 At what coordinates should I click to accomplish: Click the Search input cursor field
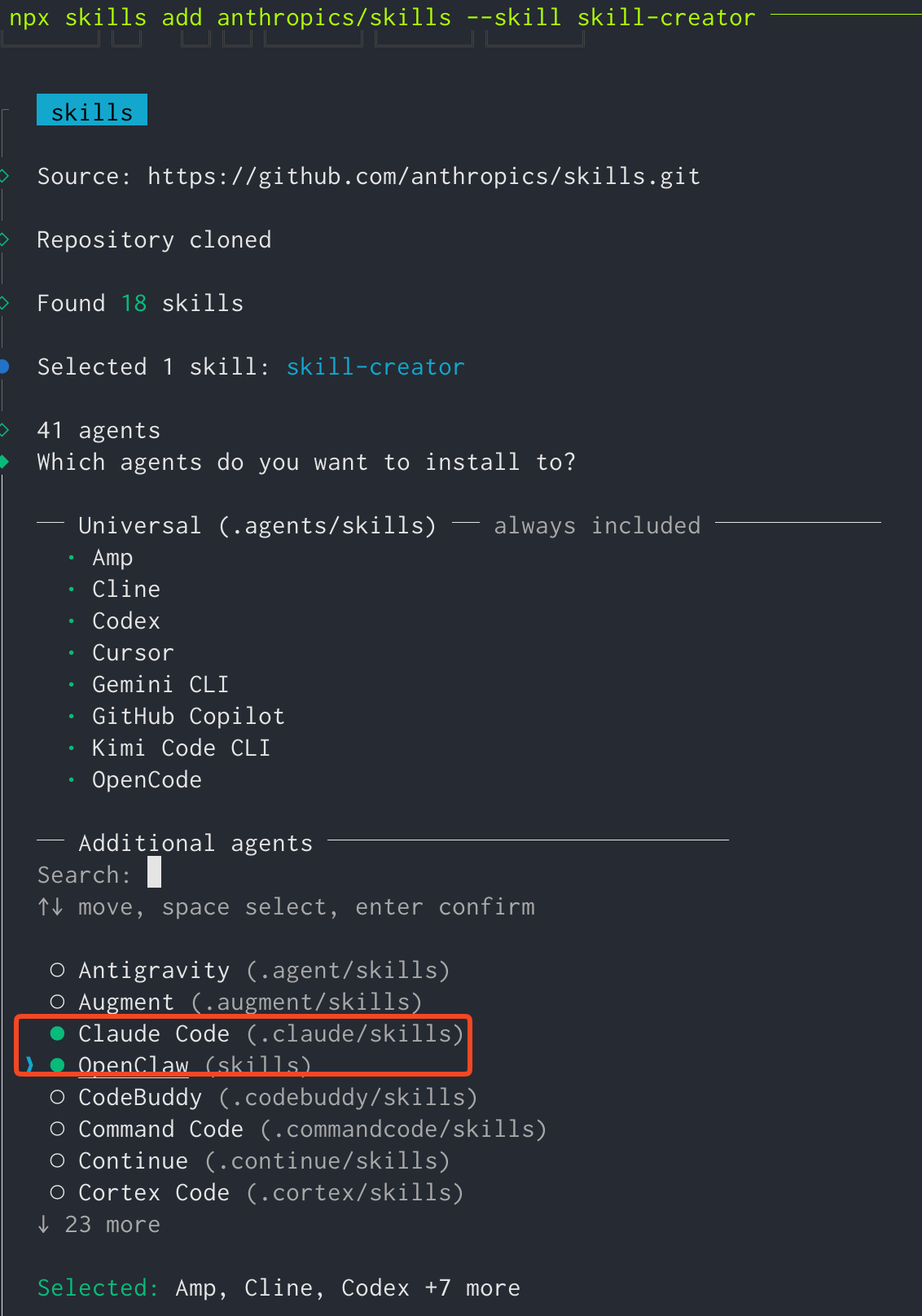click(x=154, y=874)
